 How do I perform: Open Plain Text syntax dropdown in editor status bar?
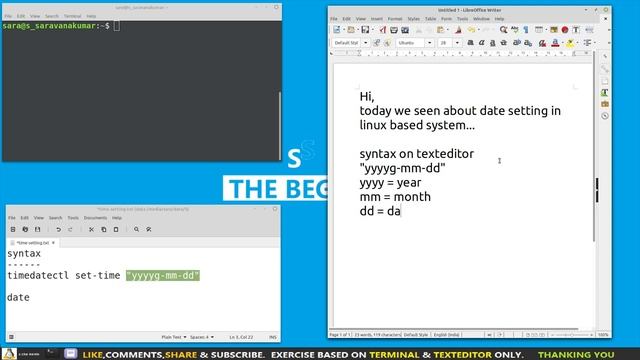click(174, 337)
